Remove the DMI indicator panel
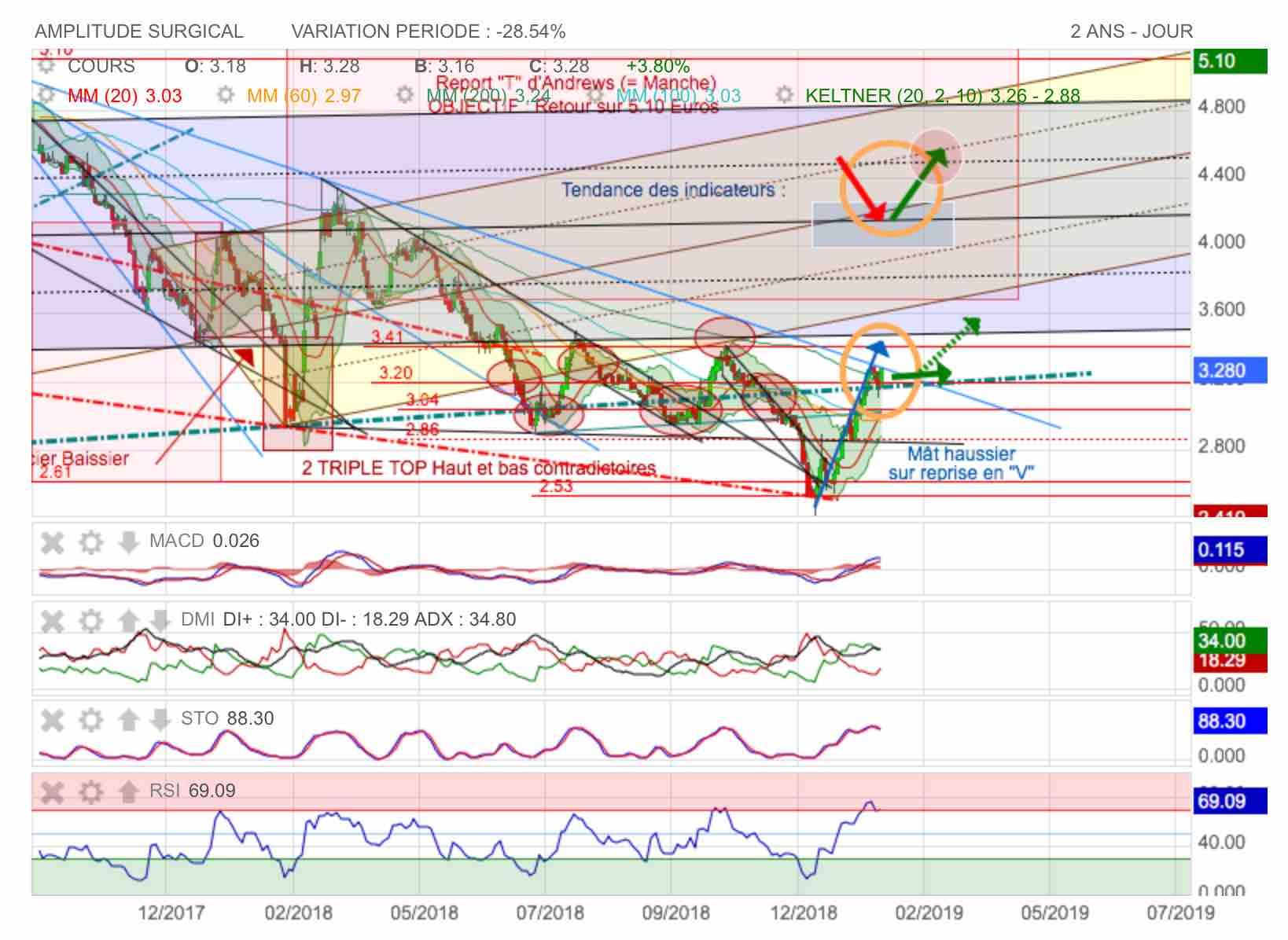 pos(52,621)
